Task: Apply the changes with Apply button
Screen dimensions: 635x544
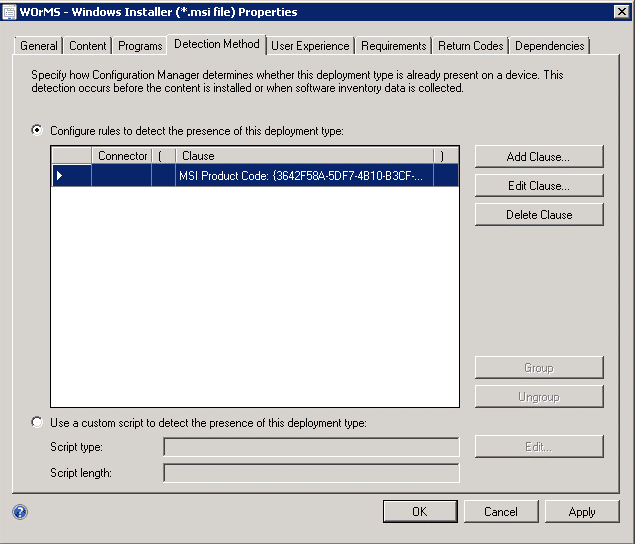Action: click(x=582, y=512)
